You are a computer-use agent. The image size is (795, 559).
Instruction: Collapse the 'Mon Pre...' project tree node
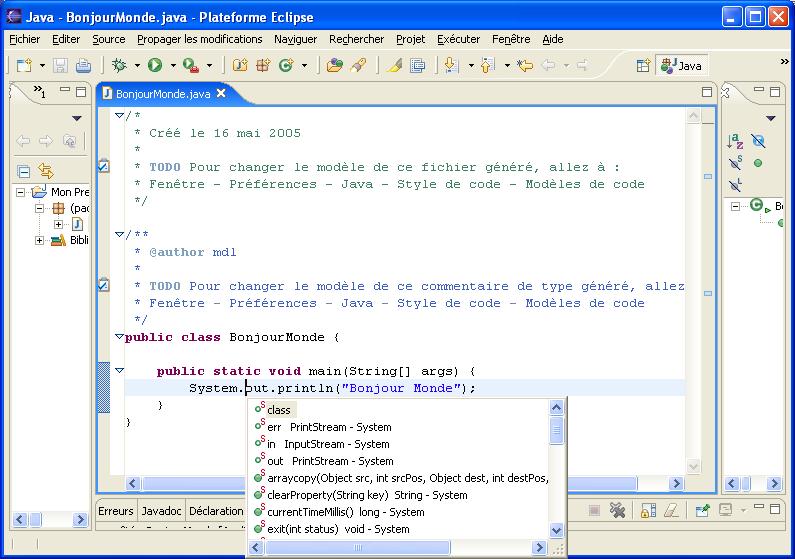(23, 192)
